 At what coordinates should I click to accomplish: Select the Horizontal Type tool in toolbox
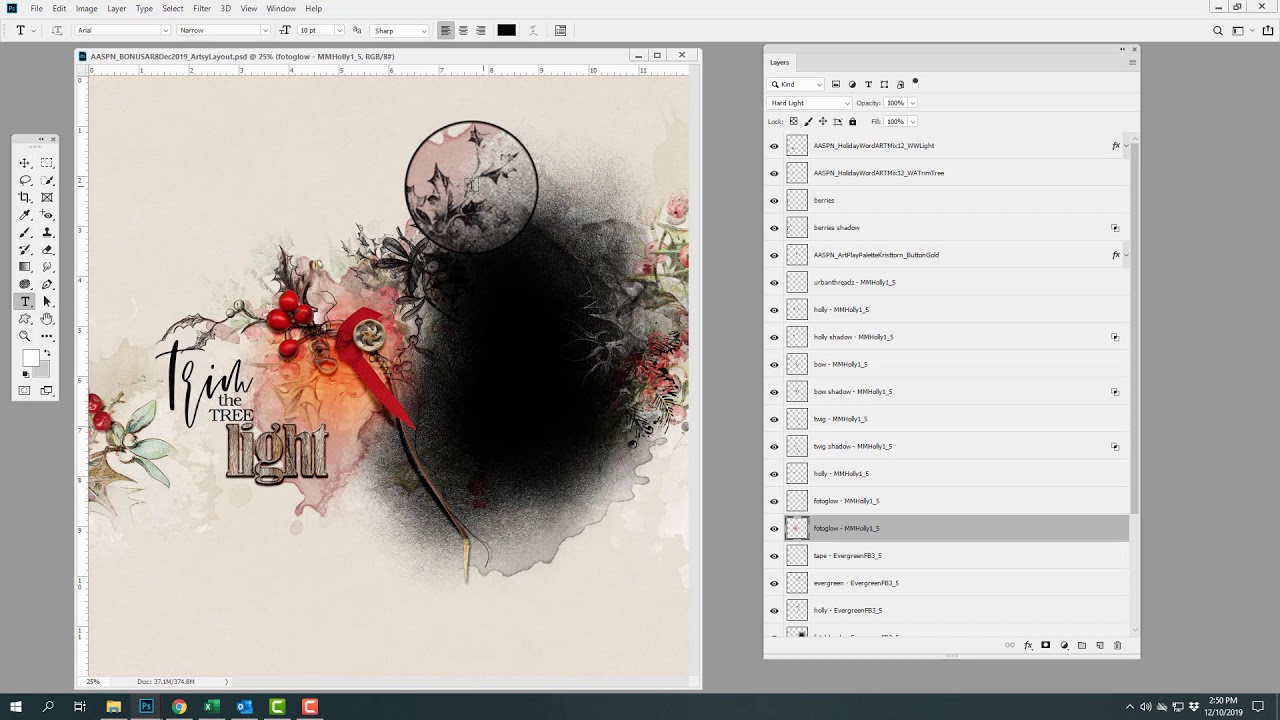[25, 301]
